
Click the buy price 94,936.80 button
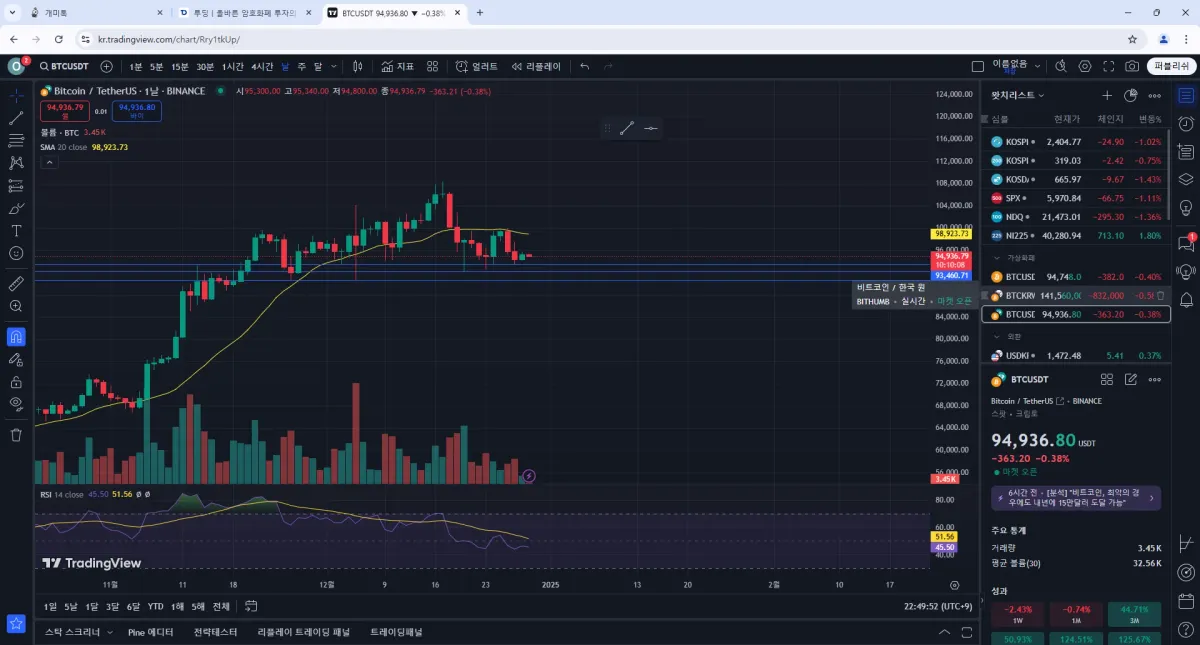point(137,110)
